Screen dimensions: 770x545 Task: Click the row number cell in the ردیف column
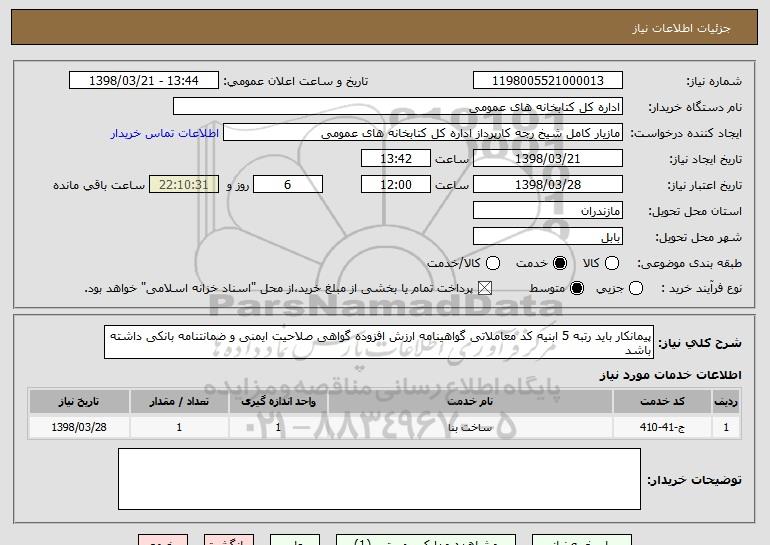coord(726,427)
